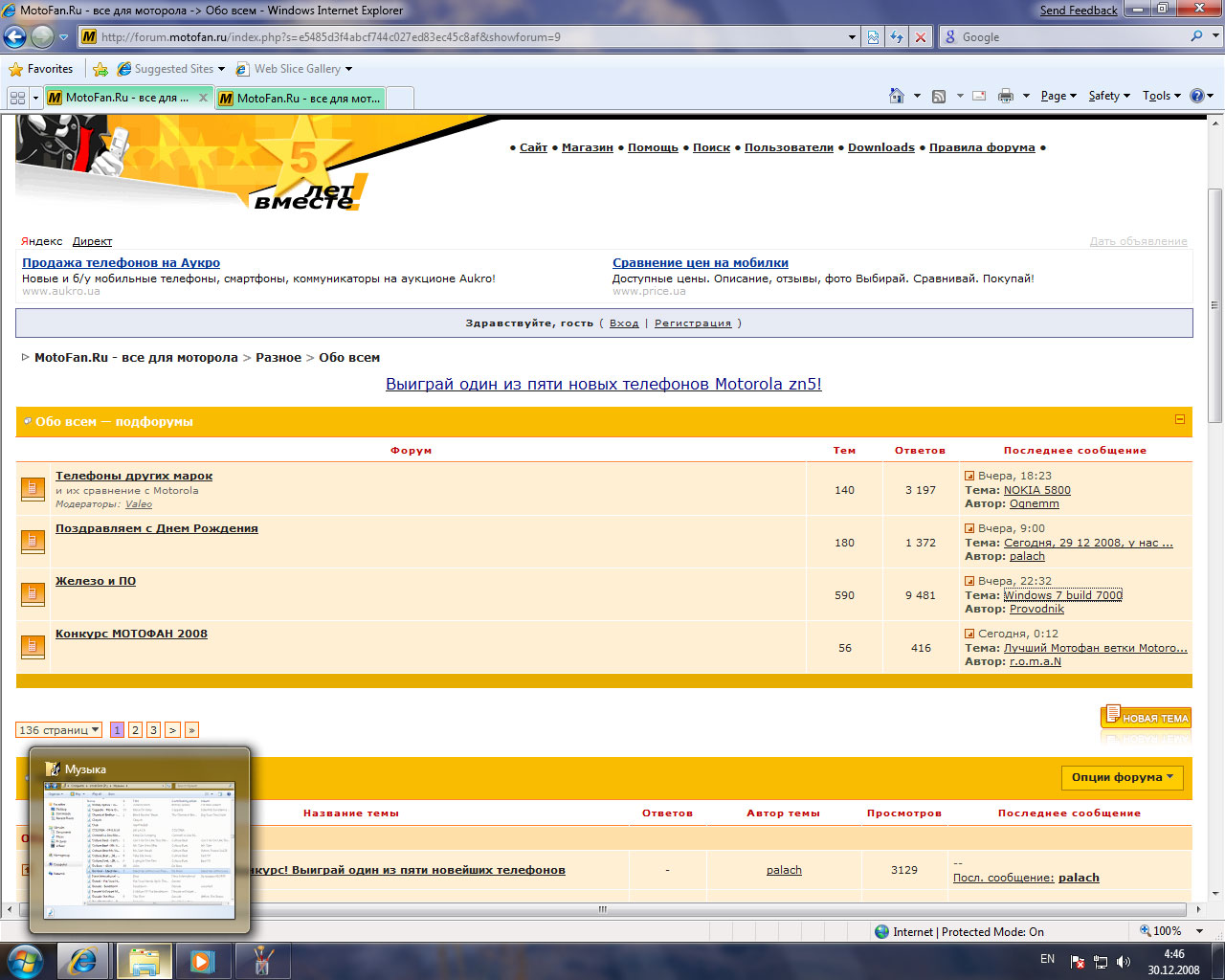The image size is (1225, 980).
Task: Open the 136 страниц page dropdown
Action: tap(59, 730)
